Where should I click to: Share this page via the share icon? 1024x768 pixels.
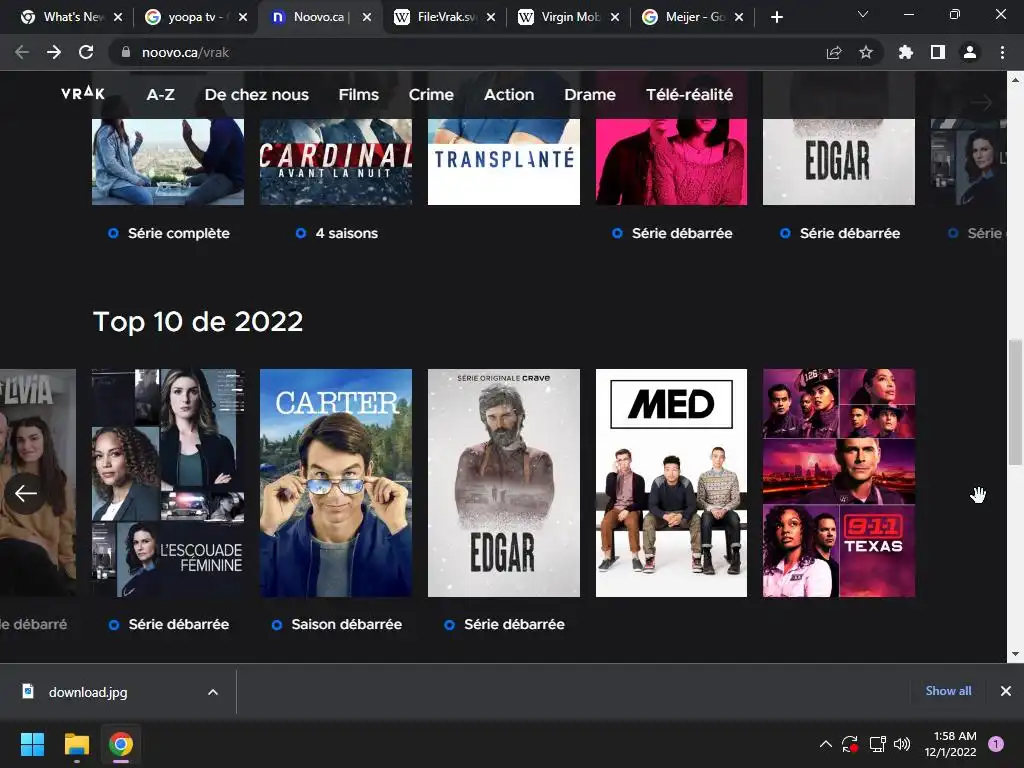click(834, 52)
